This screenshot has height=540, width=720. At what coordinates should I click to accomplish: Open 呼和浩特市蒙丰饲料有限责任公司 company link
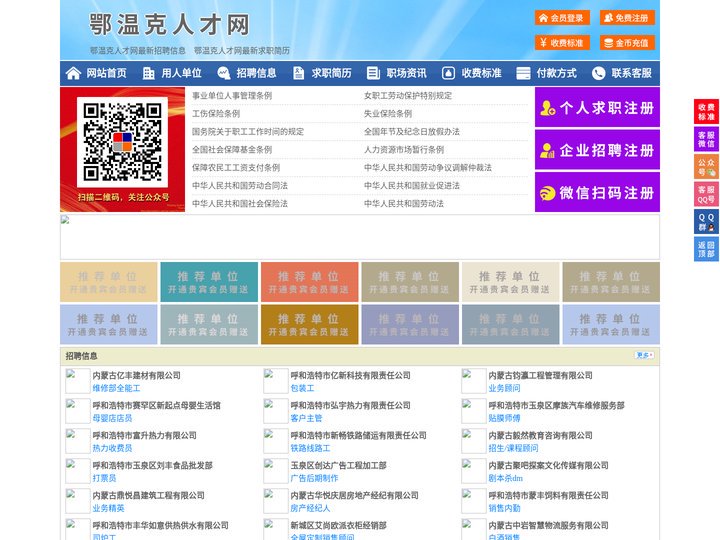click(x=548, y=495)
